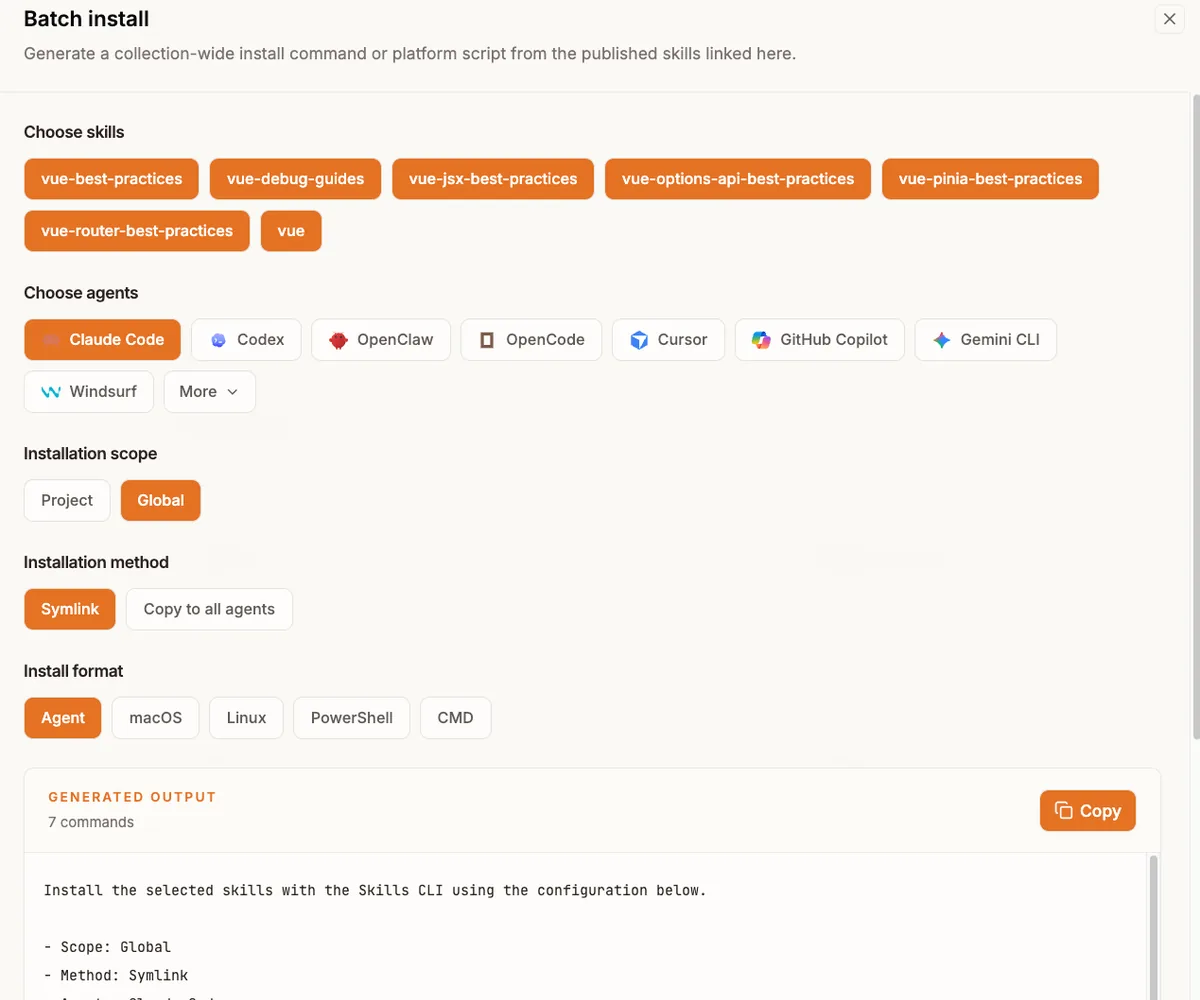Expand the More agents dropdown

coord(209,392)
